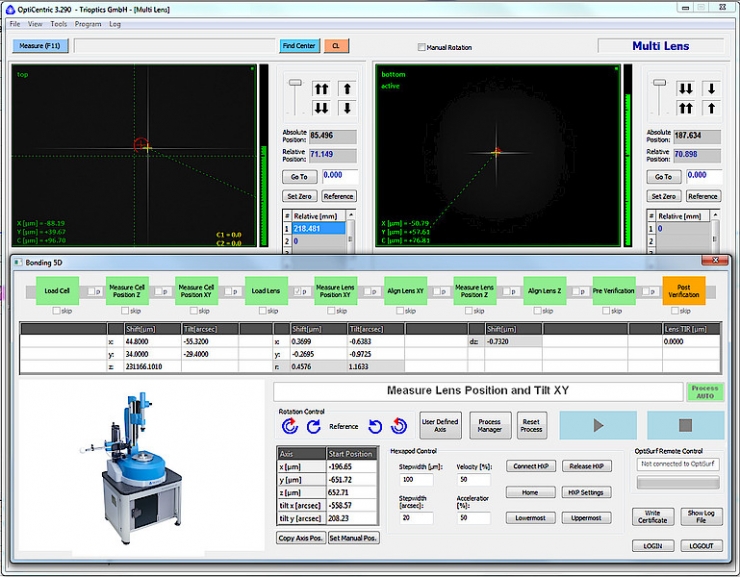Click the Home button in Hexapod Control
This screenshot has width=740, height=577.
coord(531,492)
